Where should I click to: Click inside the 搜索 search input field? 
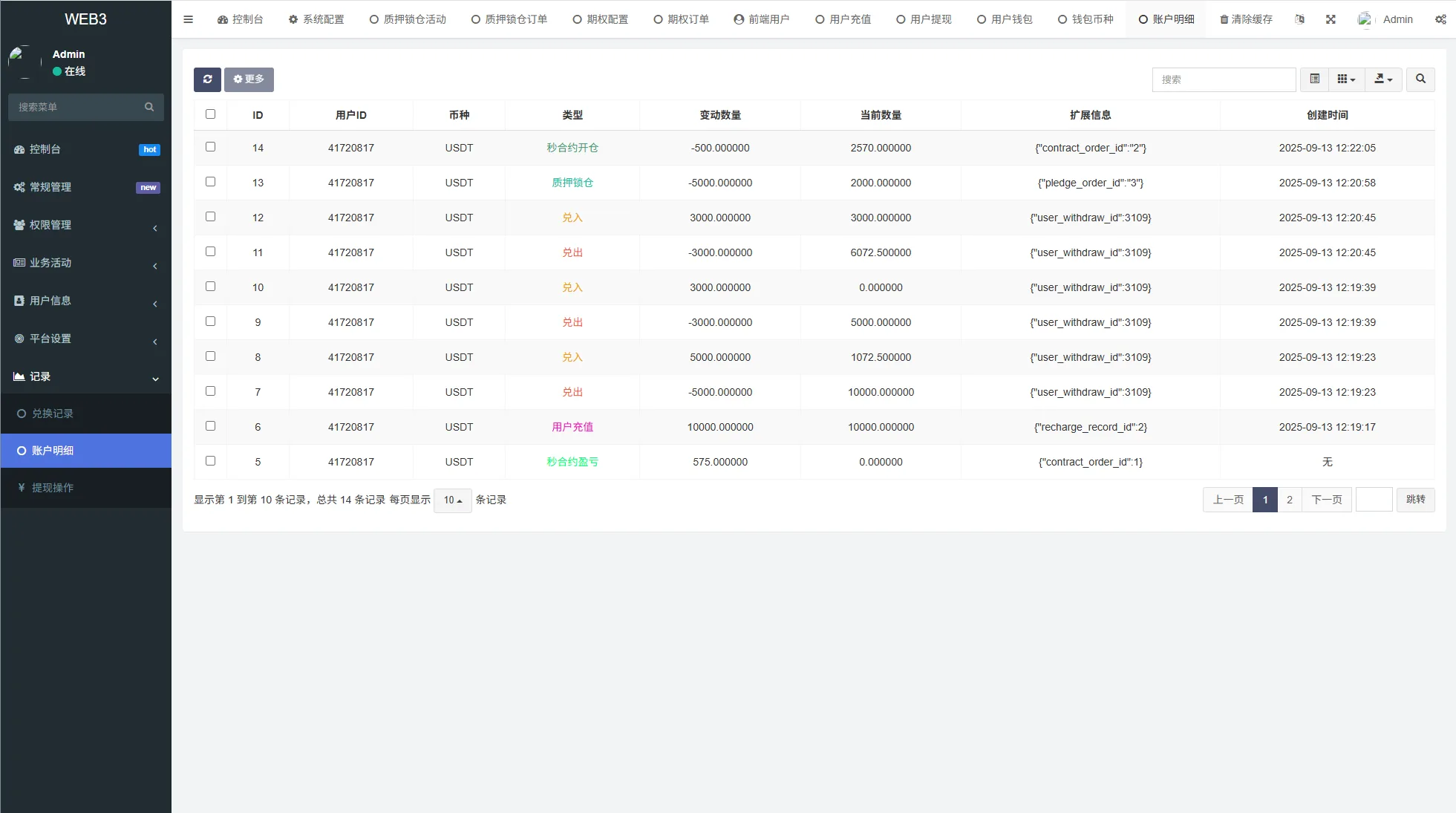[1224, 79]
